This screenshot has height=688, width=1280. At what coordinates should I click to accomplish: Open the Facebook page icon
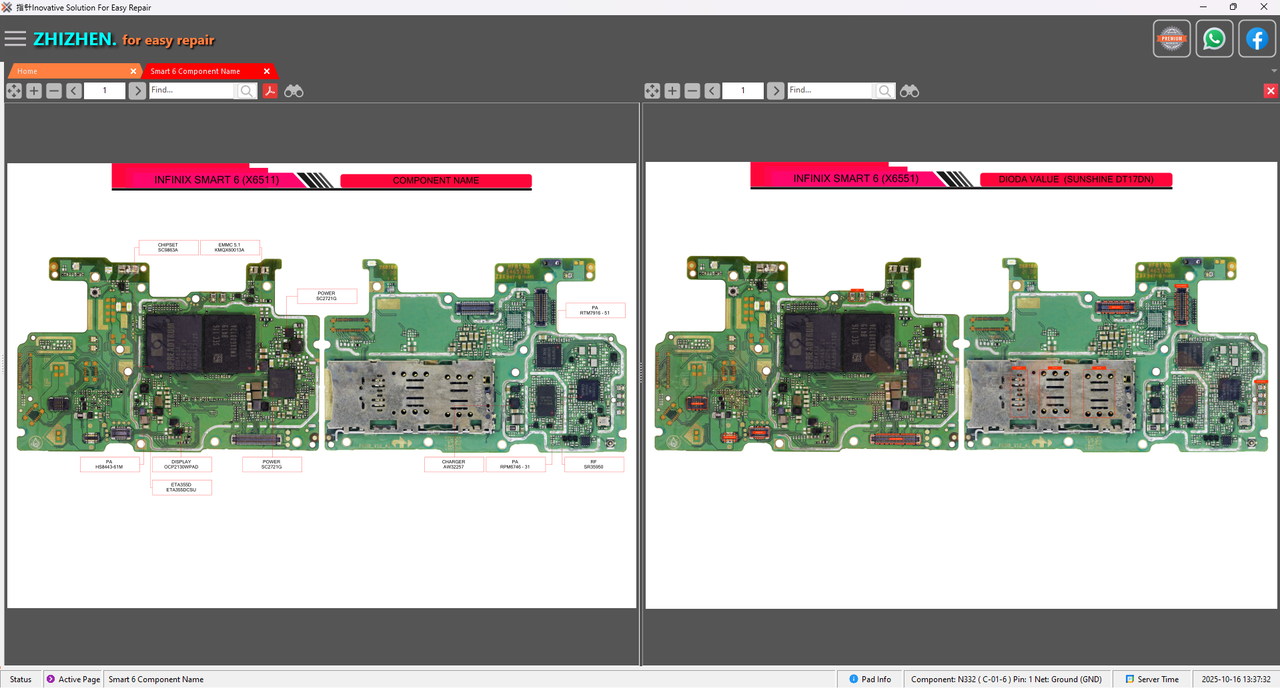(1257, 39)
